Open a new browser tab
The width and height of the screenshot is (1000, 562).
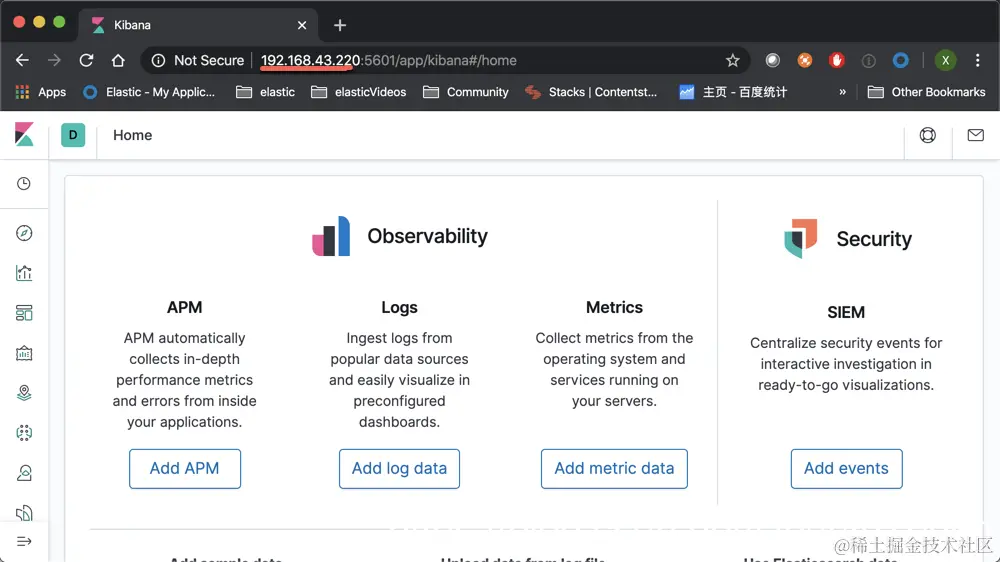[340, 26]
